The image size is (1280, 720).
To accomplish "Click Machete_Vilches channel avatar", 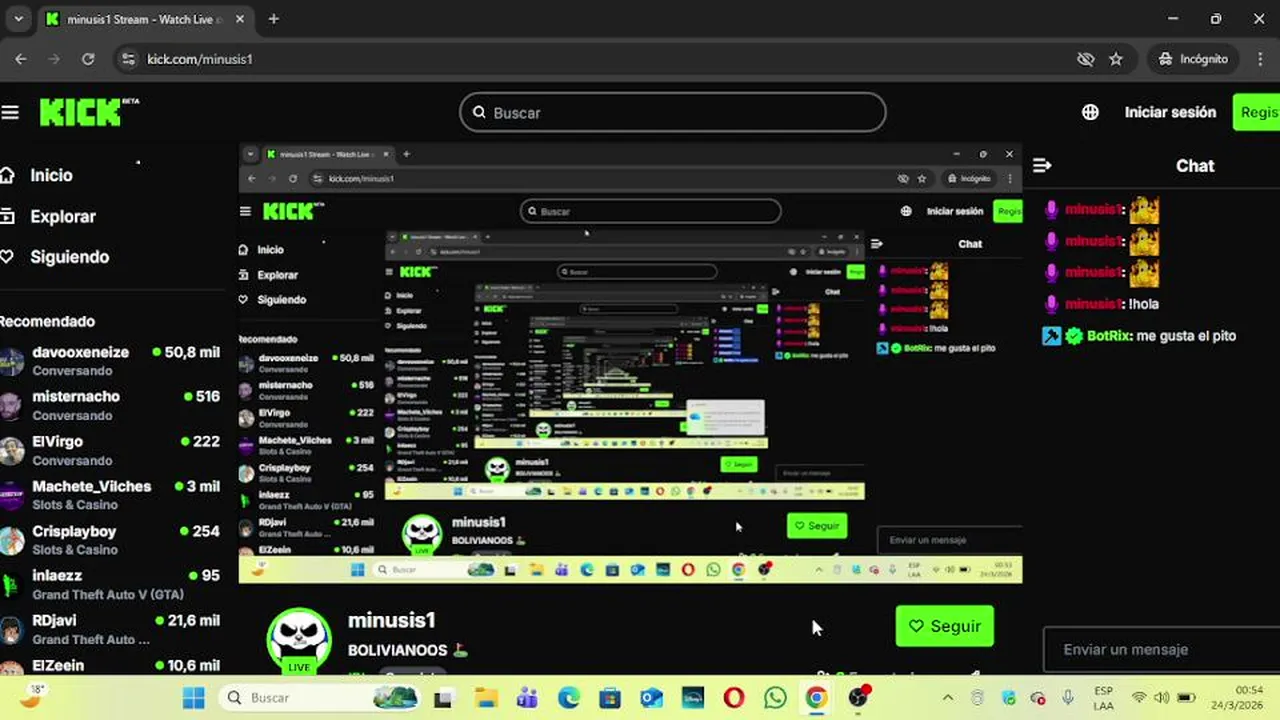I will (x=10, y=495).
